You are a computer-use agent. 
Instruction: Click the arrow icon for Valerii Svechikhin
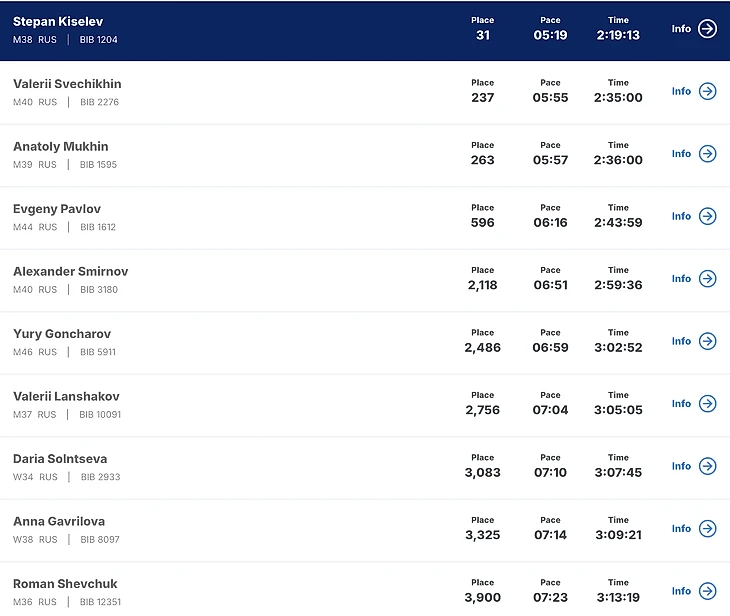(x=707, y=92)
